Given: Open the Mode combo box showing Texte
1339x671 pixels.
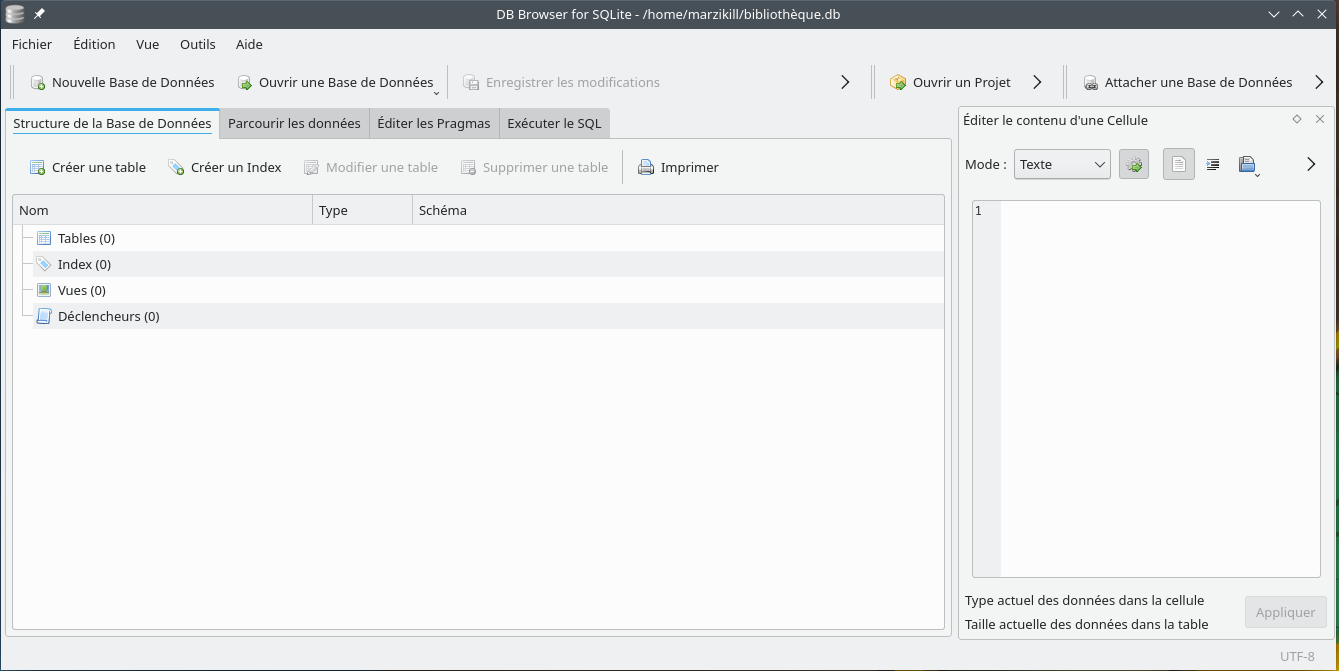Looking at the screenshot, I should pyautogui.click(x=1062, y=164).
